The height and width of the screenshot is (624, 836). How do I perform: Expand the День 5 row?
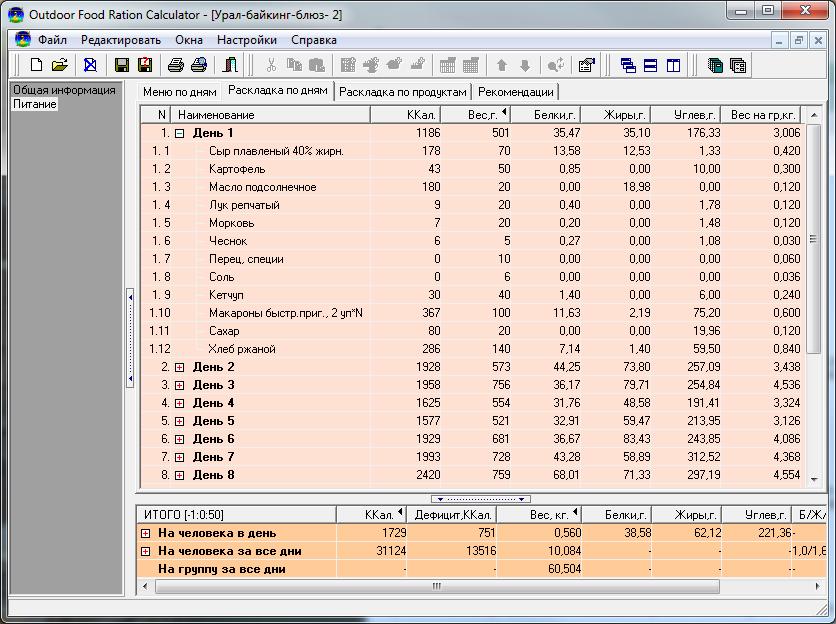(x=180, y=421)
